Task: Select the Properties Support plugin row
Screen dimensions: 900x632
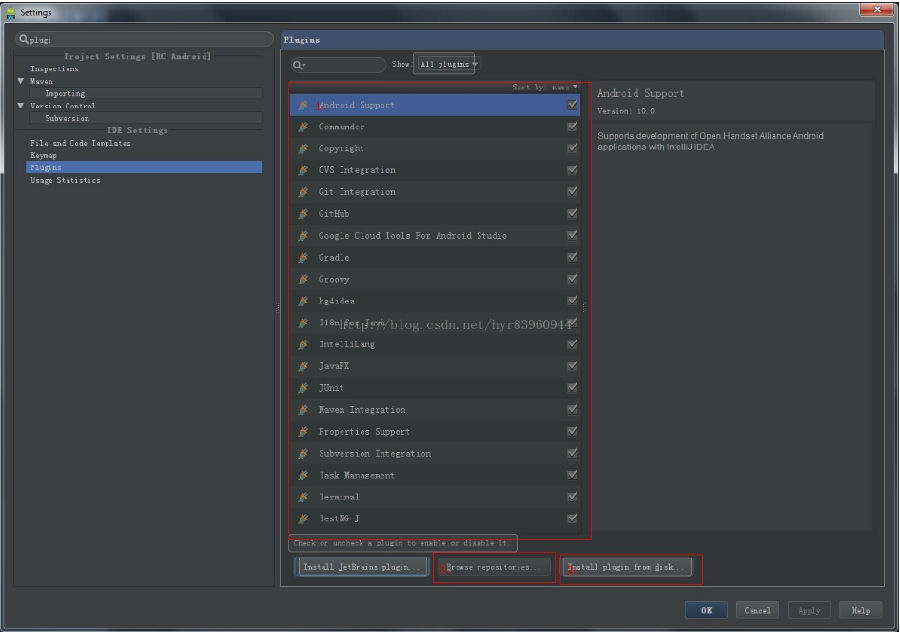Action: (x=435, y=432)
